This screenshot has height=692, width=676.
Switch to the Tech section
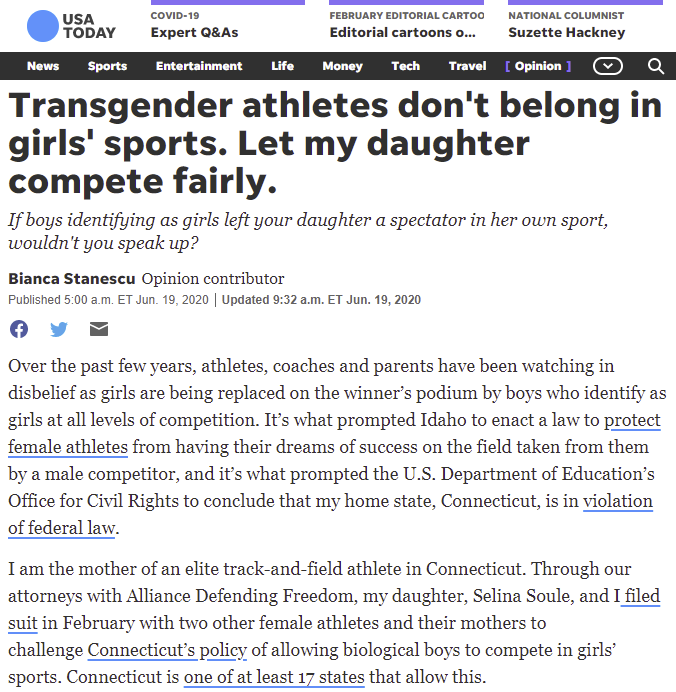pyautogui.click(x=406, y=66)
